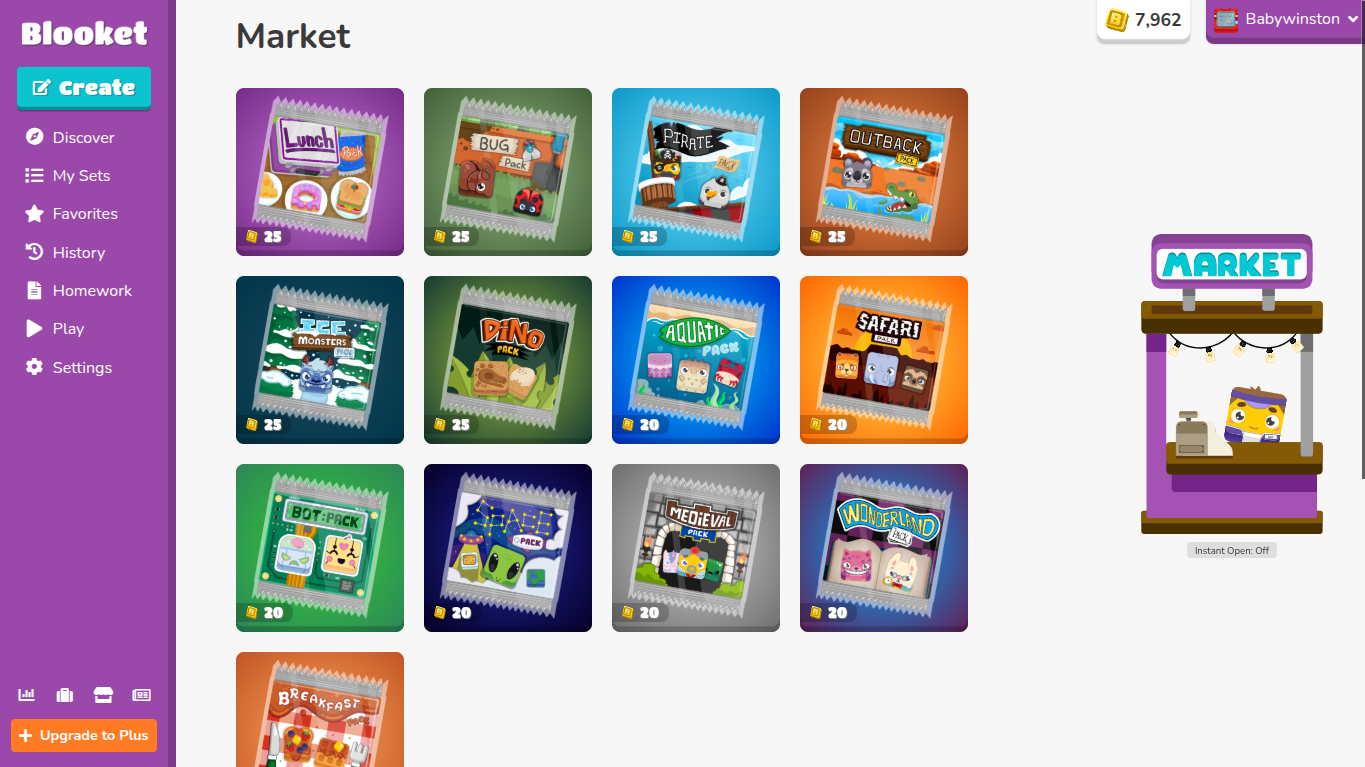Click the market stall shopkeeper illustration

coord(1232,384)
